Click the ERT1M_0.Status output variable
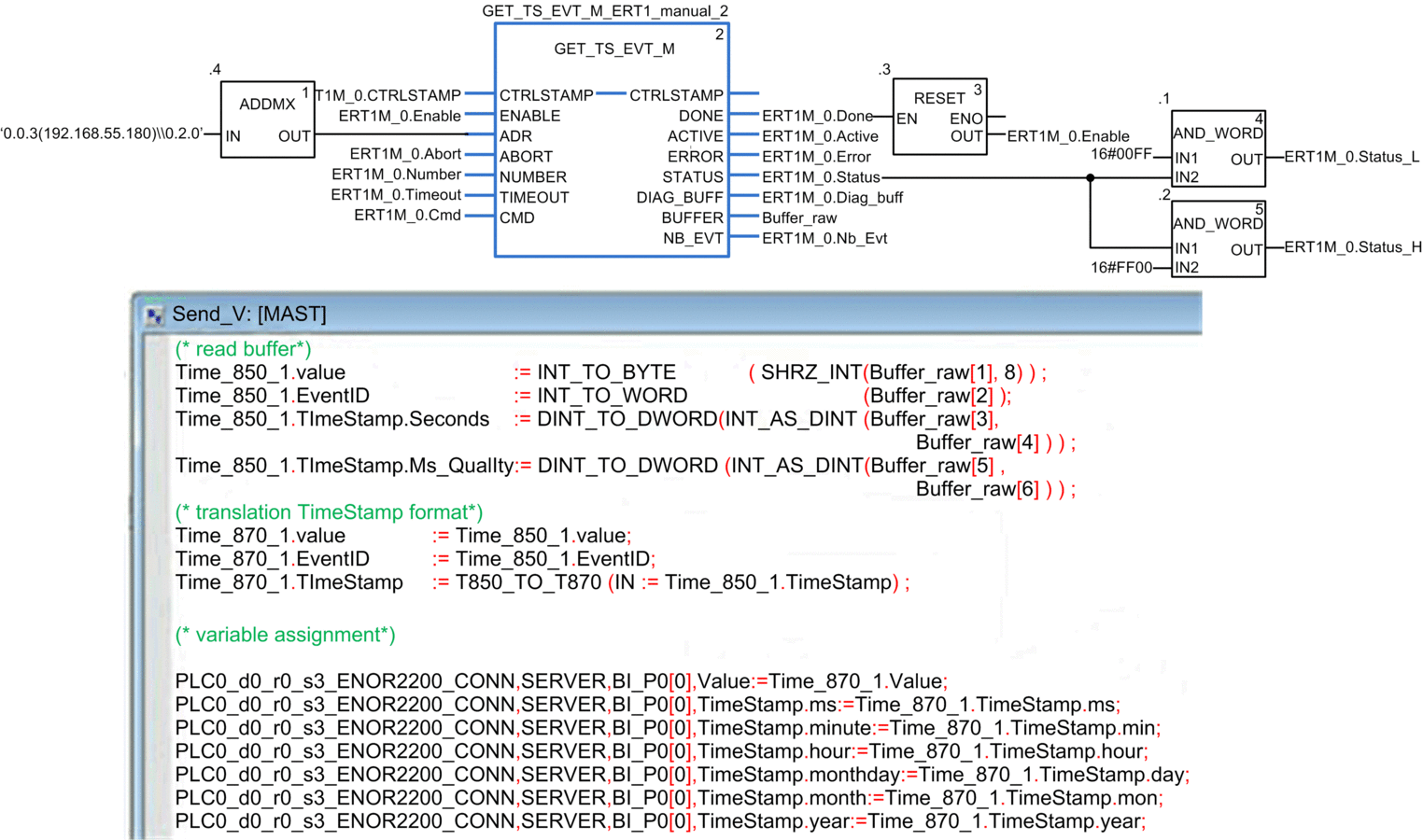 pyautogui.click(x=821, y=177)
